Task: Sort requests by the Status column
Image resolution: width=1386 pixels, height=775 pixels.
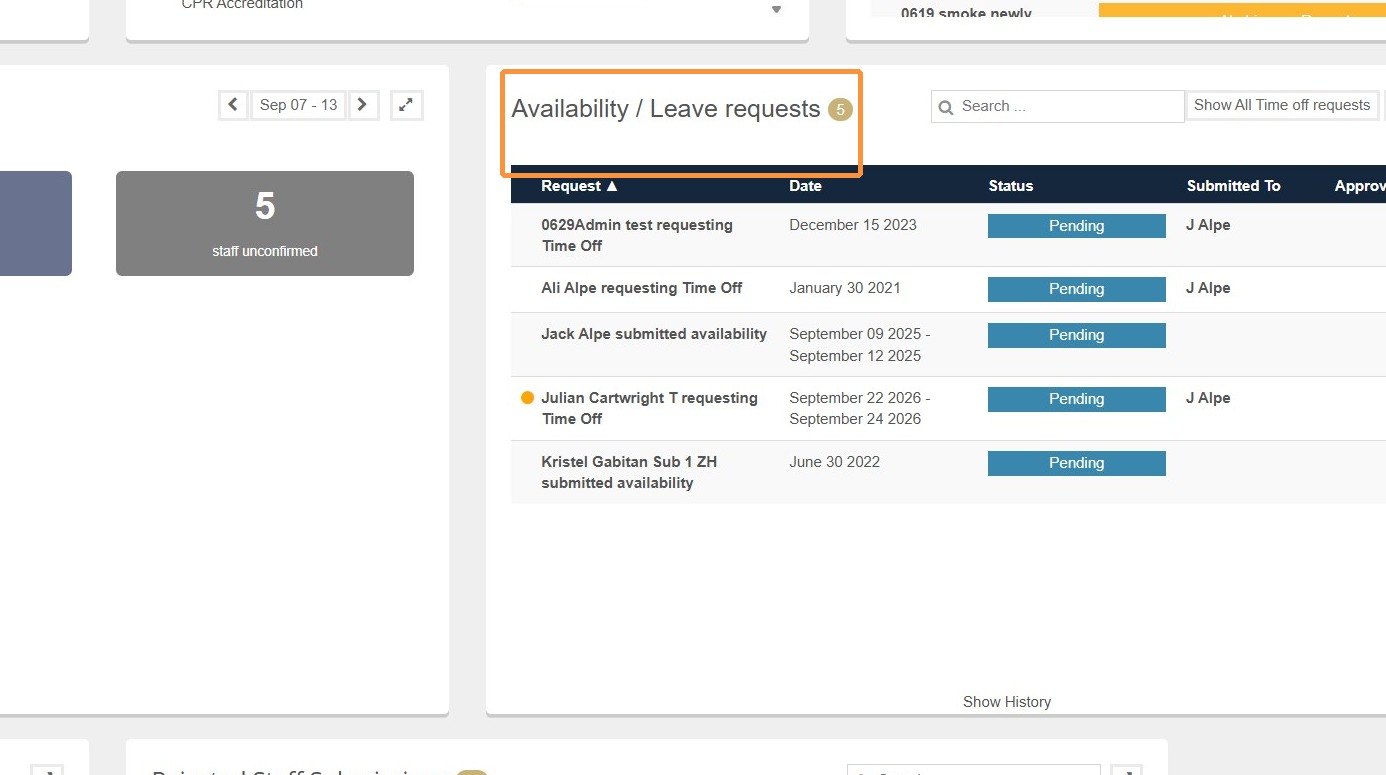Action: point(1011,186)
